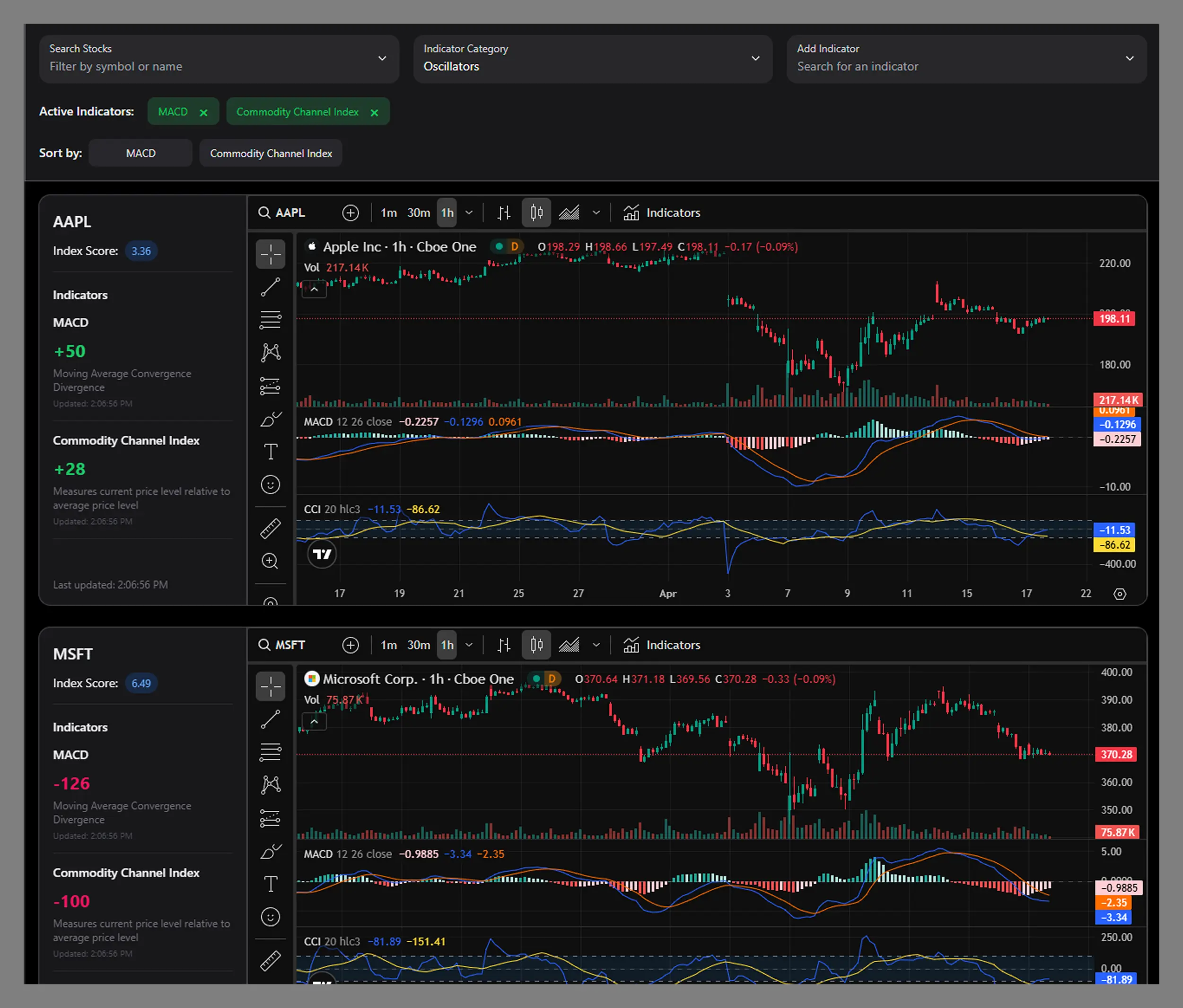The image size is (1183, 1008).
Task: Open the AAPL chart time interval dropdown arrow
Action: point(469,213)
